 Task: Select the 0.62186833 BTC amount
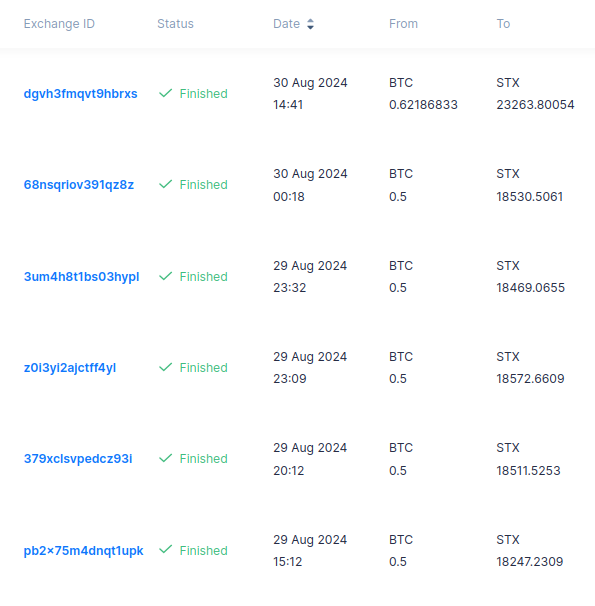423,105
